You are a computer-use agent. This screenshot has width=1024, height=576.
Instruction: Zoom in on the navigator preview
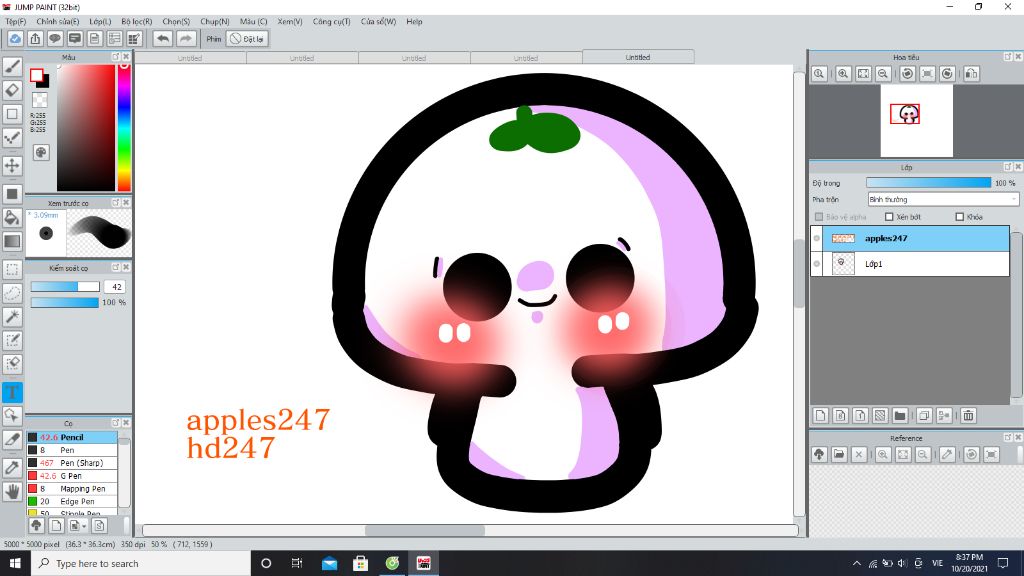click(x=843, y=74)
